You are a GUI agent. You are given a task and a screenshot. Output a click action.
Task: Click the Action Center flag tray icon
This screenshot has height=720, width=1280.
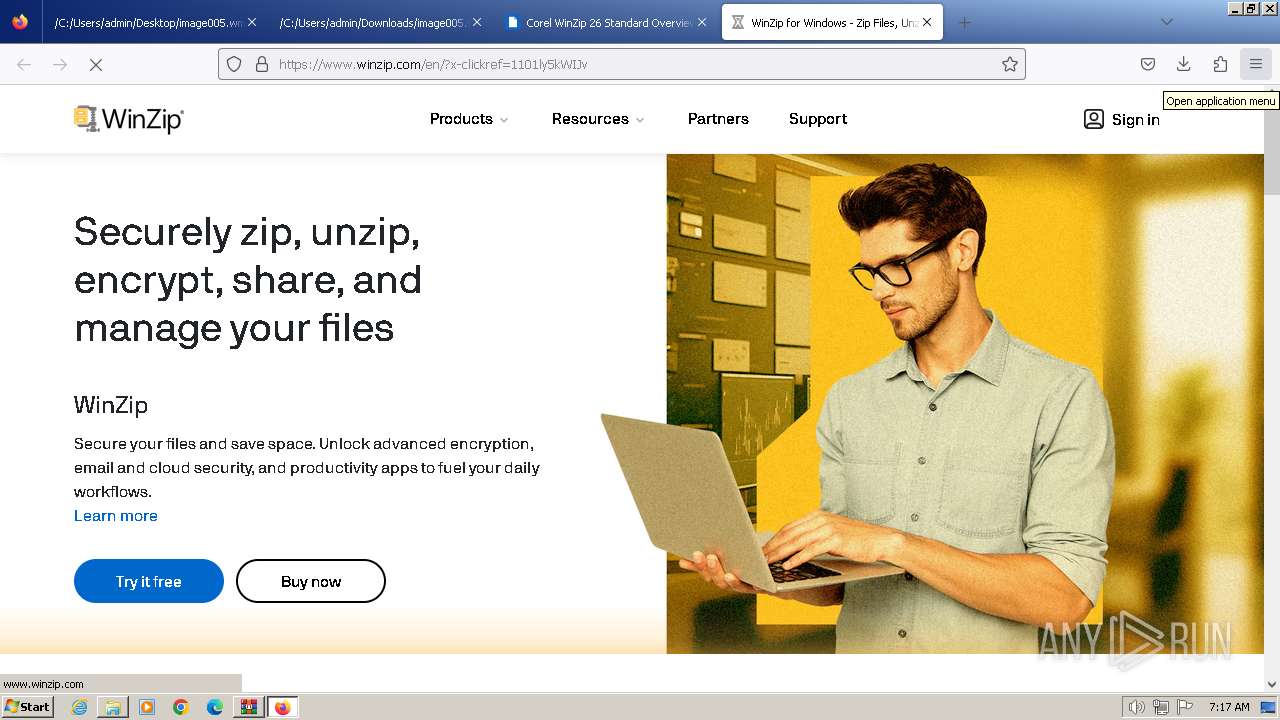(1185, 707)
